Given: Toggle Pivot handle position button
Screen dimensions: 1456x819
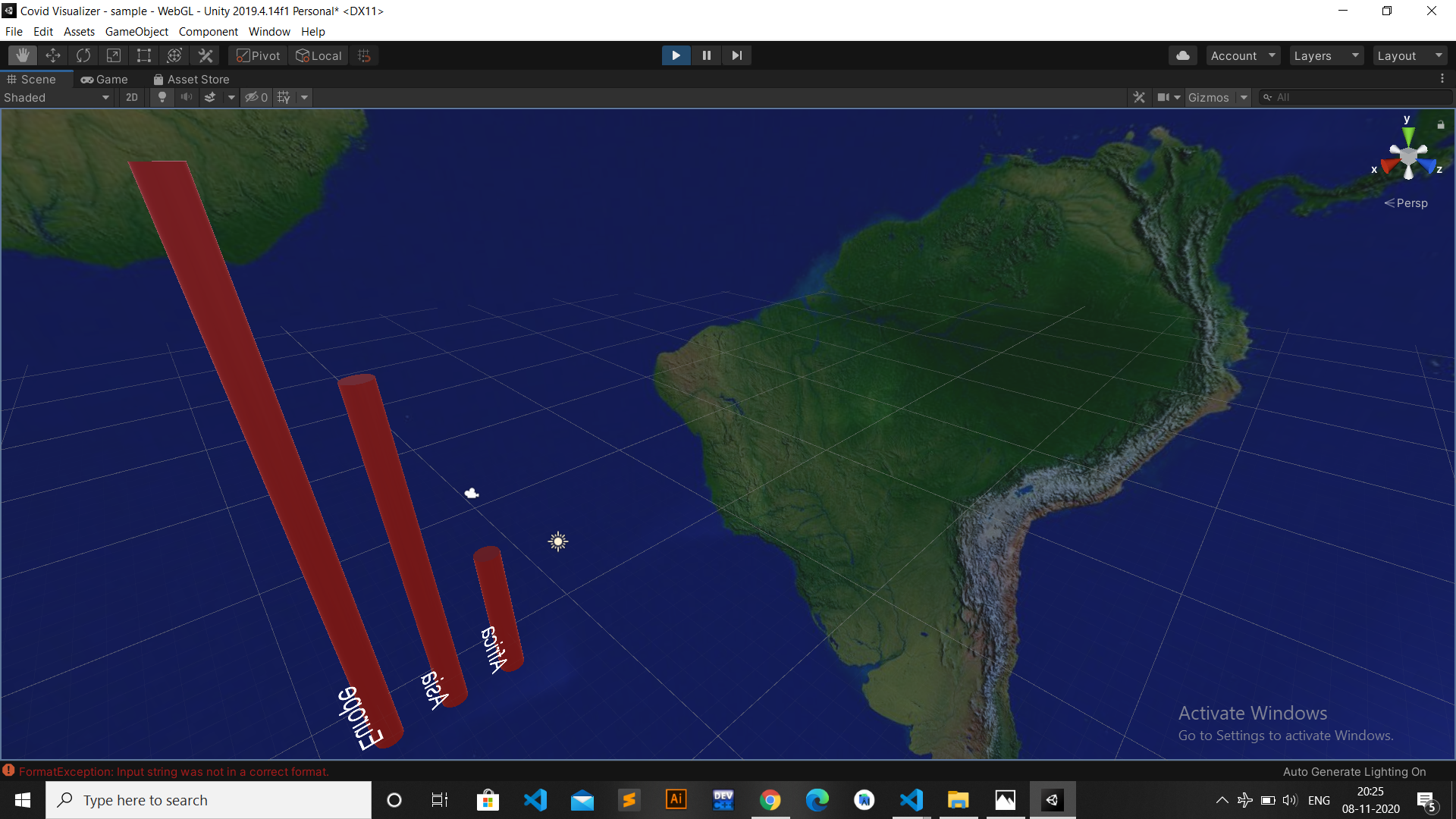Looking at the screenshot, I should pos(258,55).
